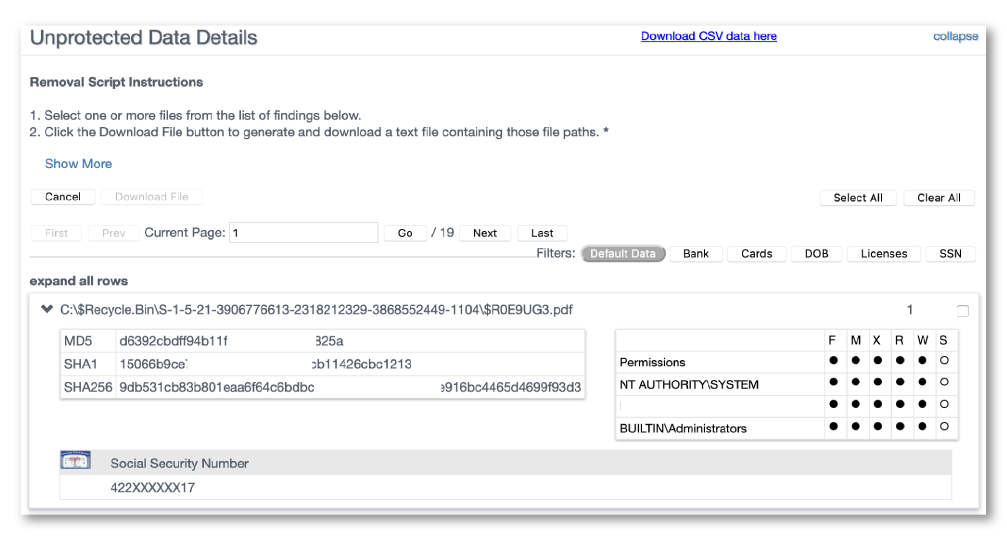Click the SHA1 label cell

click(x=88, y=364)
